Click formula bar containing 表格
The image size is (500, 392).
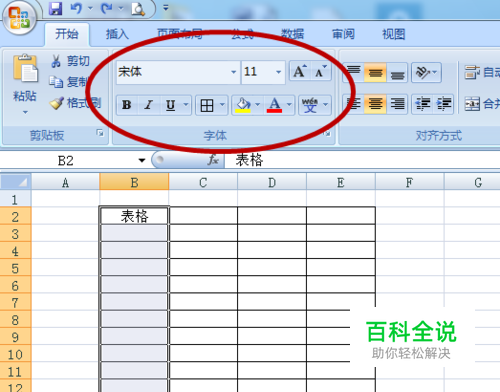(x=362, y=160)
